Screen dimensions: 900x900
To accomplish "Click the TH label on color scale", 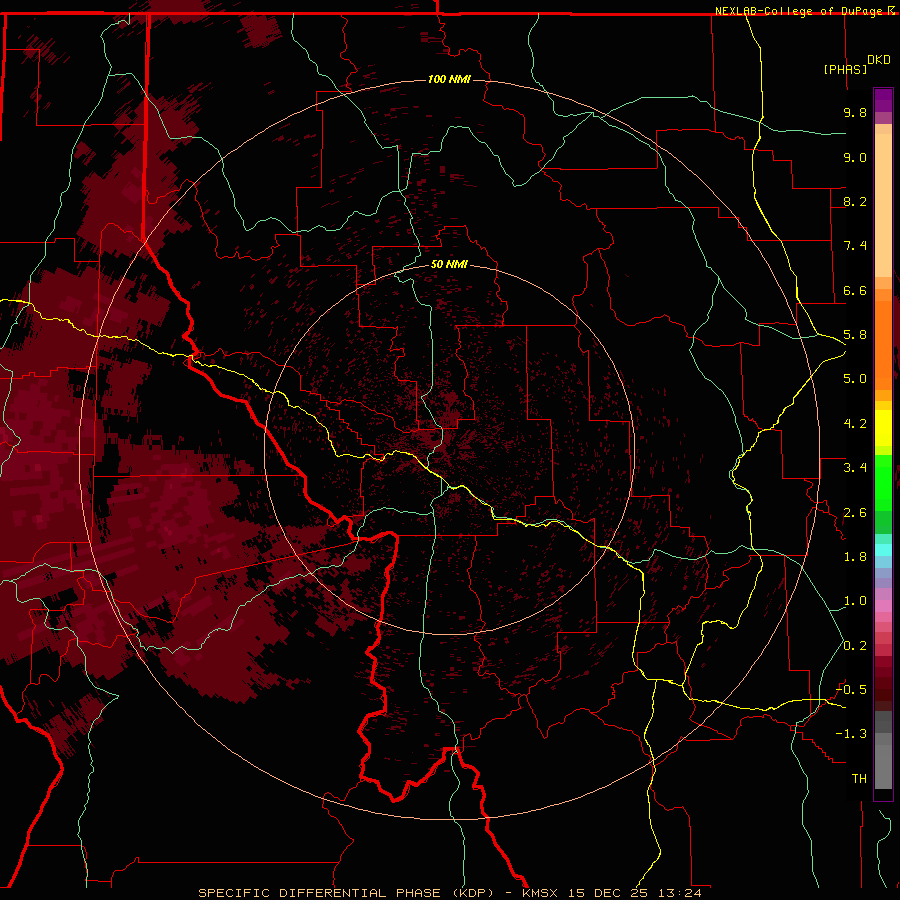I will [x=859, y=779].
